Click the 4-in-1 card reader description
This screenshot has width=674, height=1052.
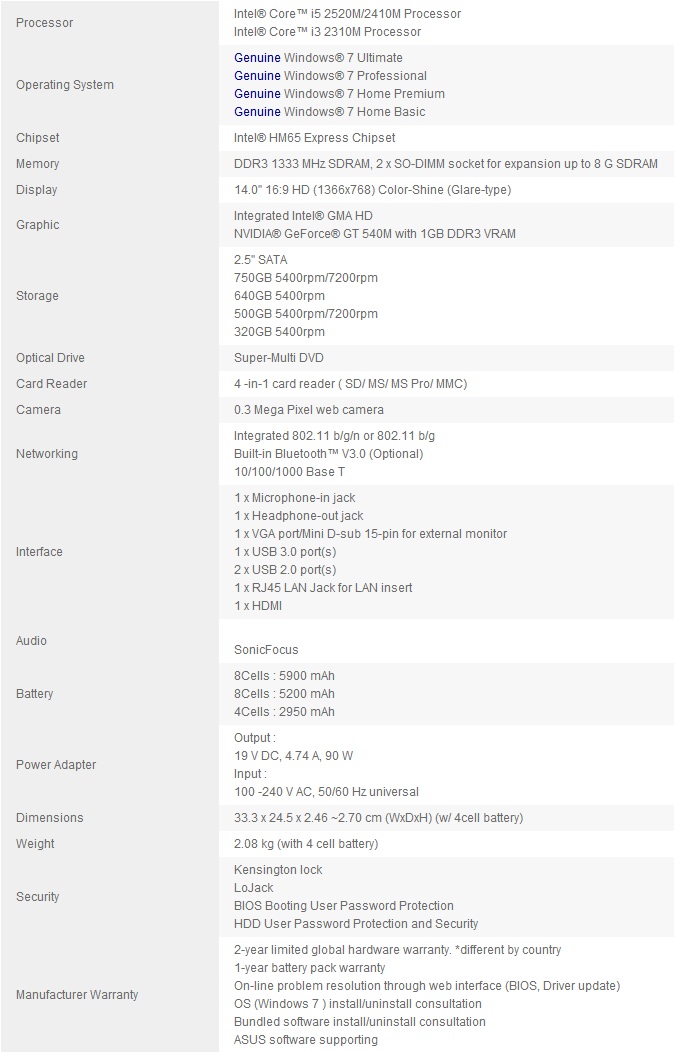(x=351, y=384)
